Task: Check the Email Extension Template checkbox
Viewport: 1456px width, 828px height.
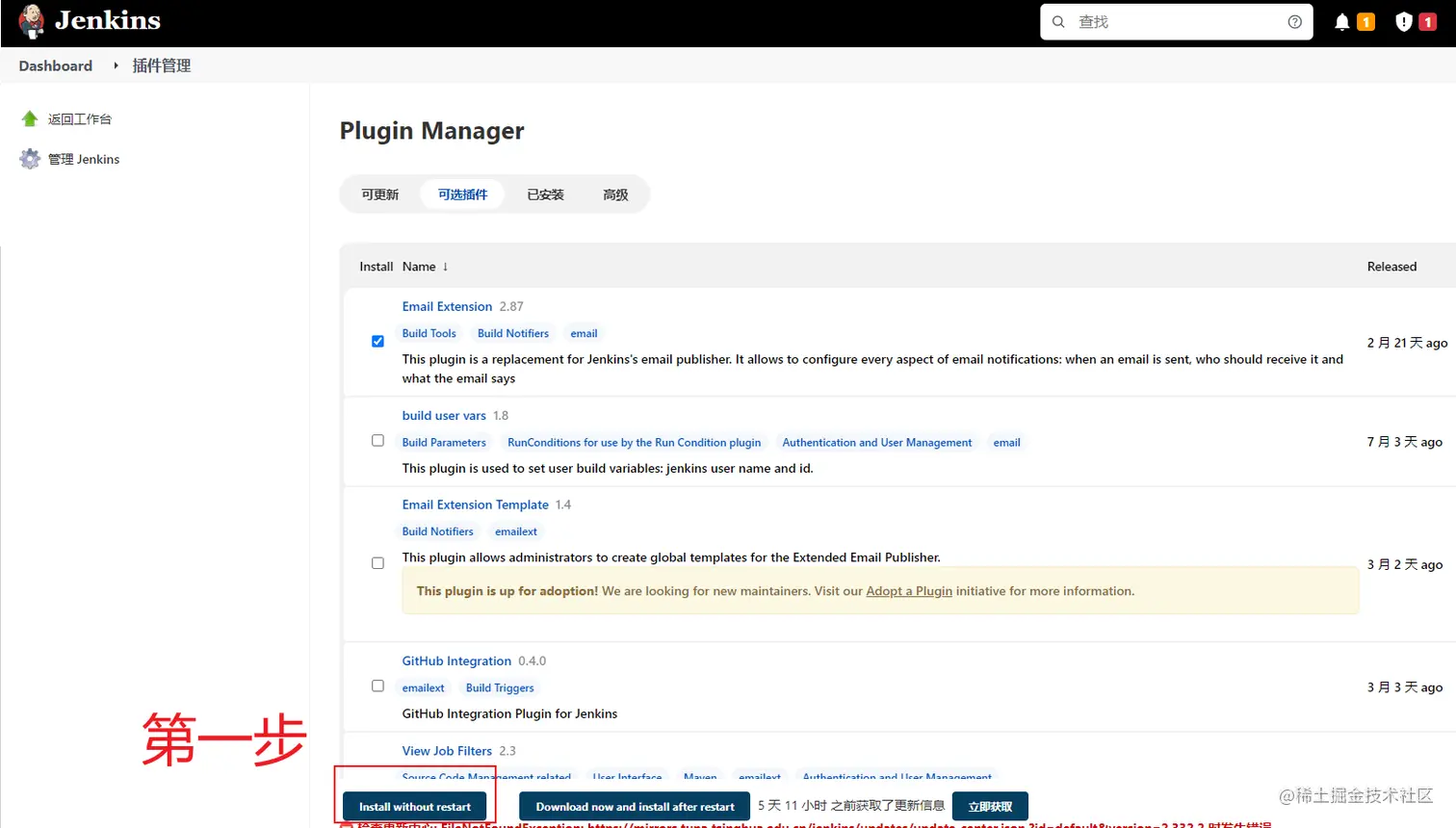Action: (377, 562)
